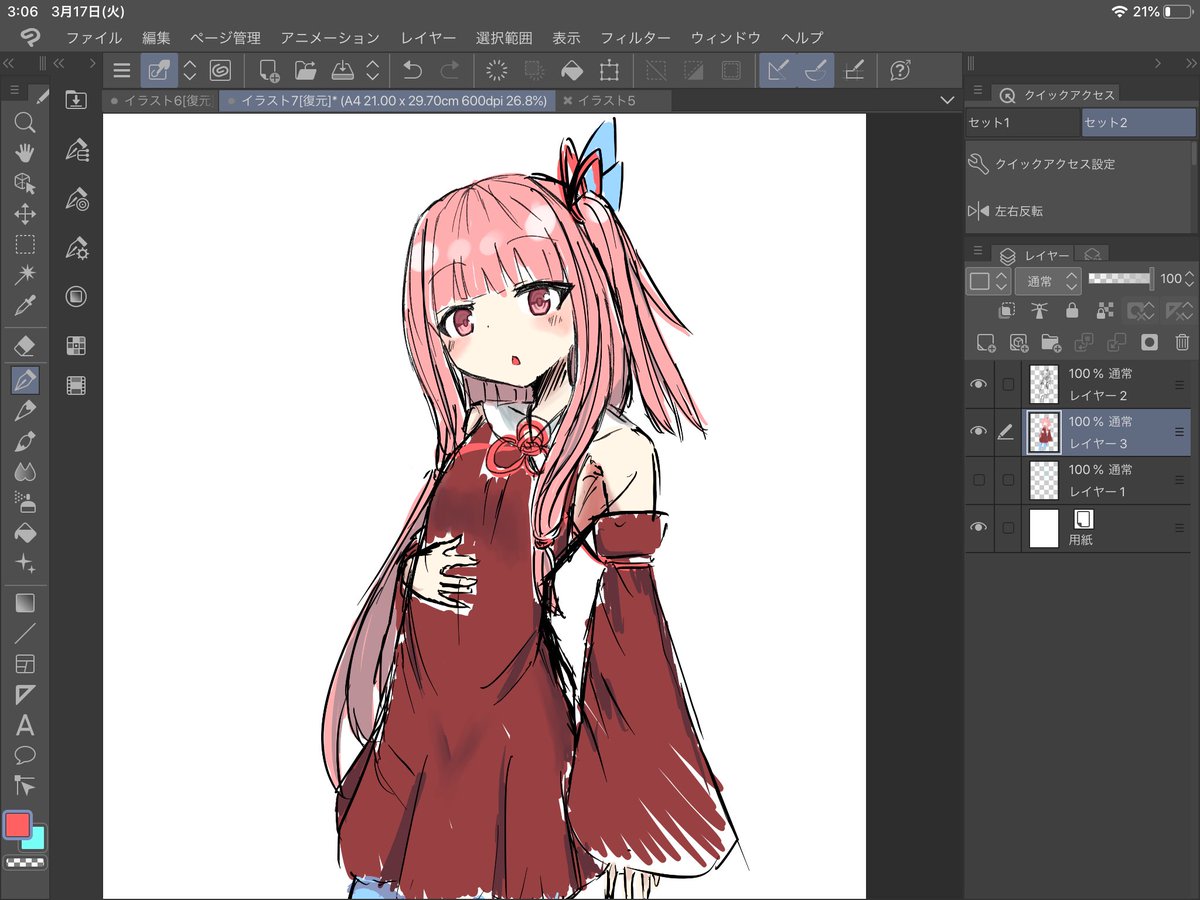Switch to the イラスト6[復元] canvas tab

[x=162, y=100]
